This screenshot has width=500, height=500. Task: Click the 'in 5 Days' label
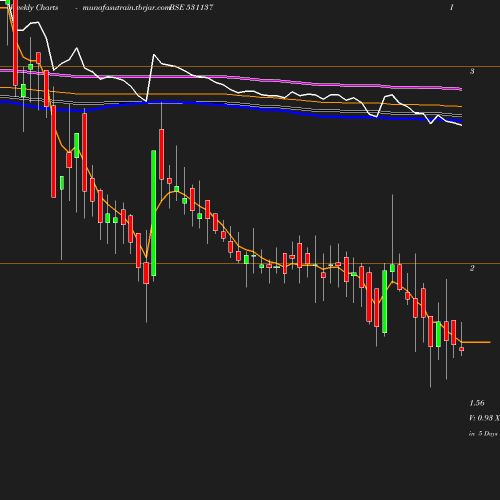tap(483, 434)
